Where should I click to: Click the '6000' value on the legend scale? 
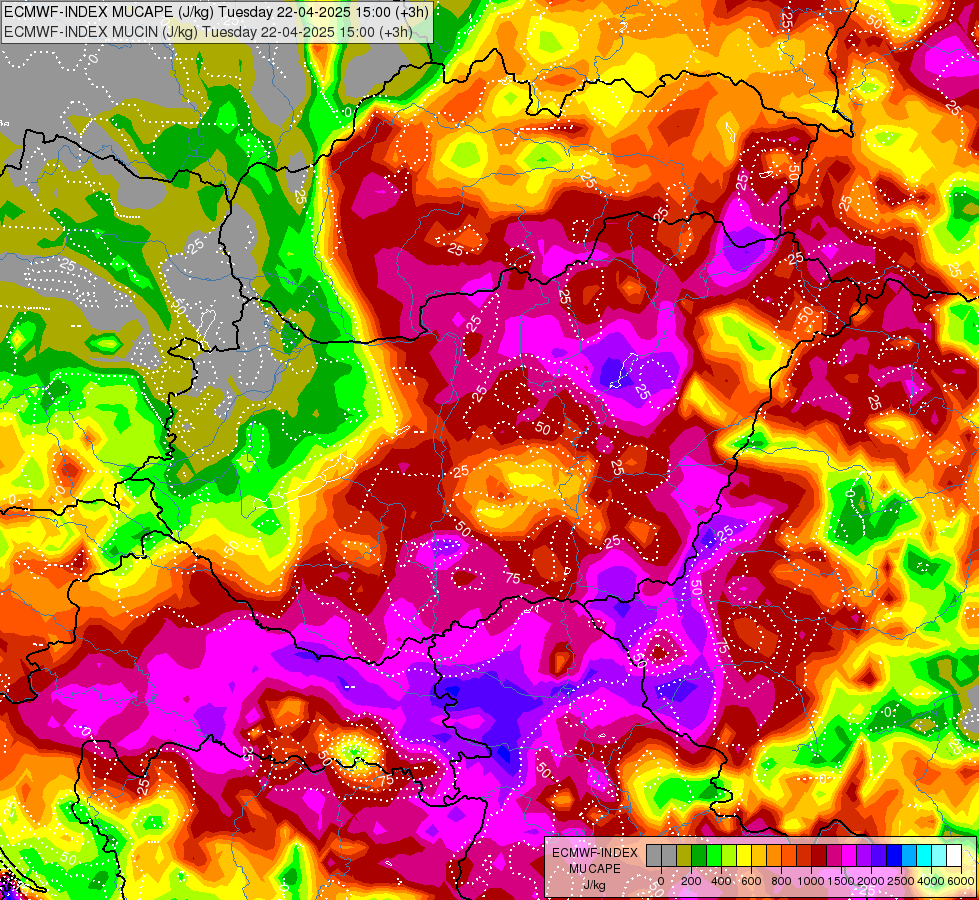point(962,881)
